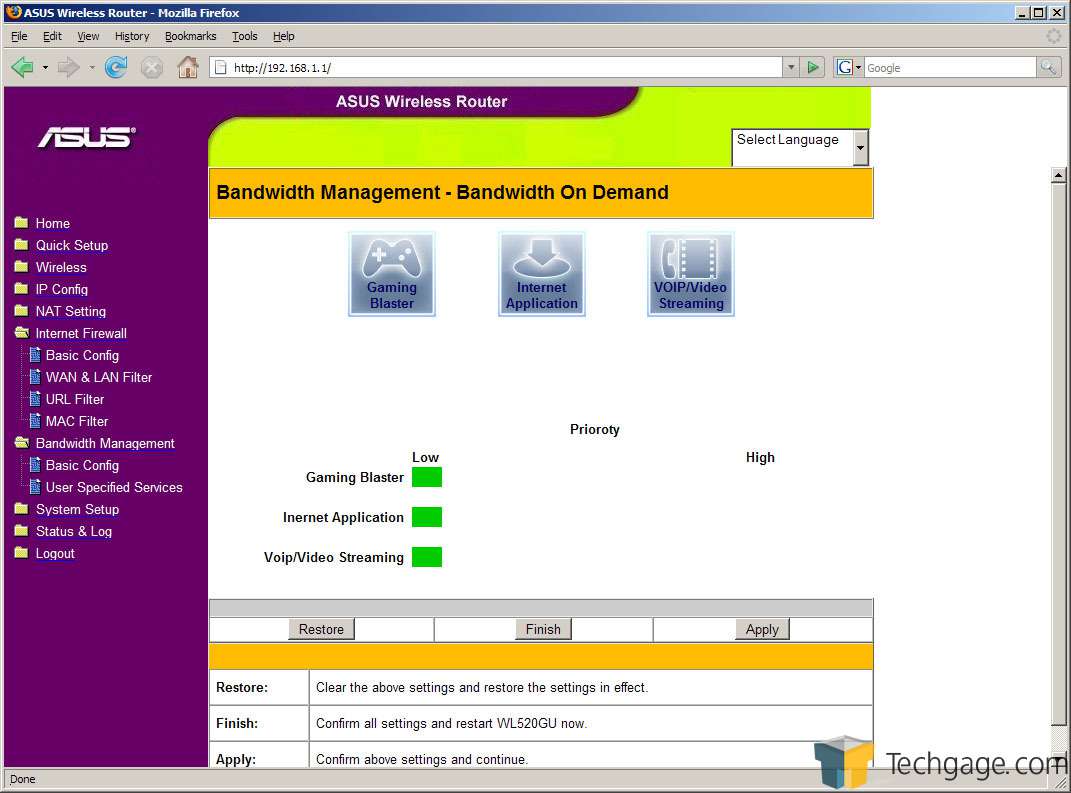Open the File menu

click(19, 36)
